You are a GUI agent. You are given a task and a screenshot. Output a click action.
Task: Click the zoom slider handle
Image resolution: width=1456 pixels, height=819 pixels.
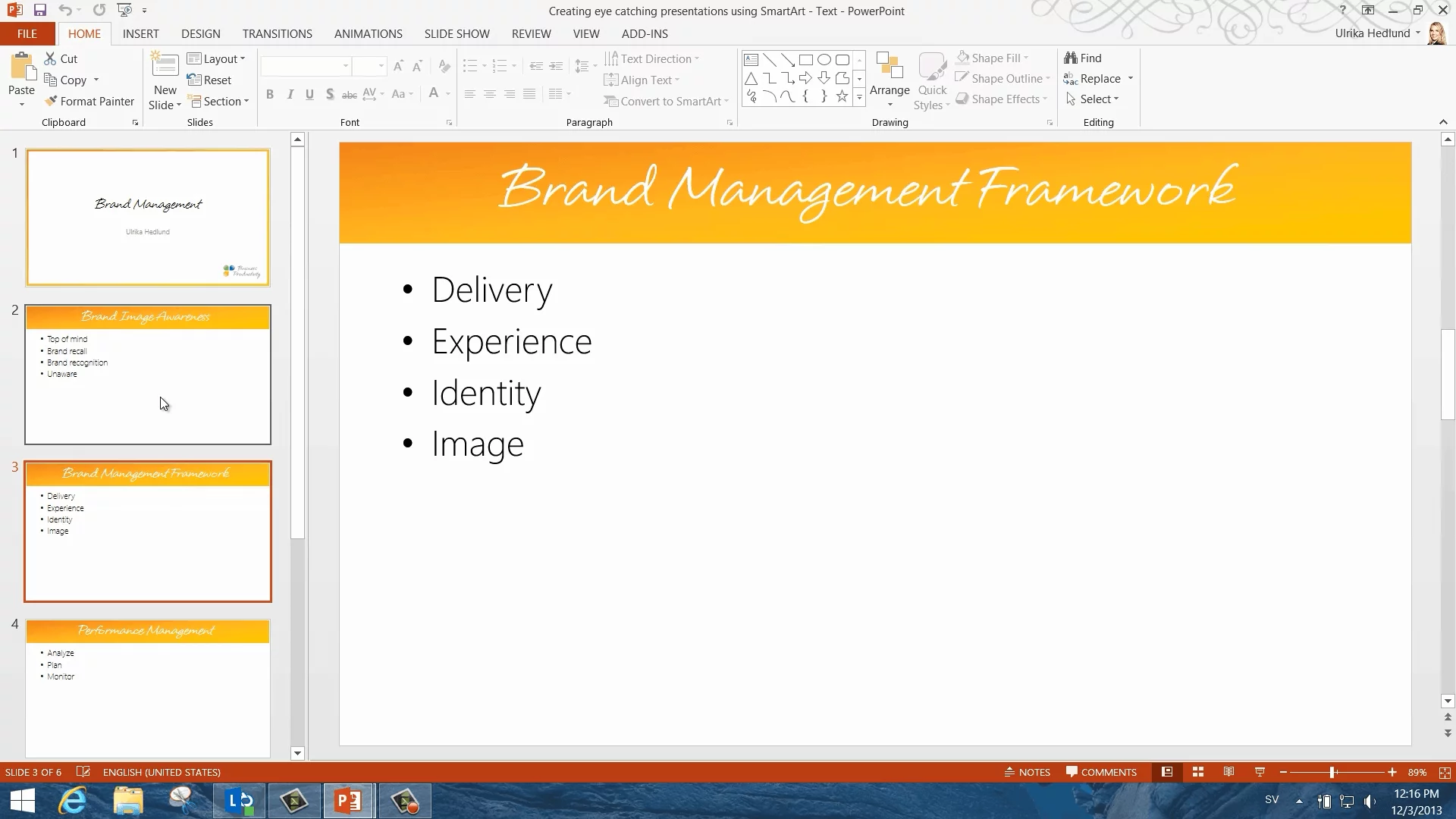[1332, 772]
